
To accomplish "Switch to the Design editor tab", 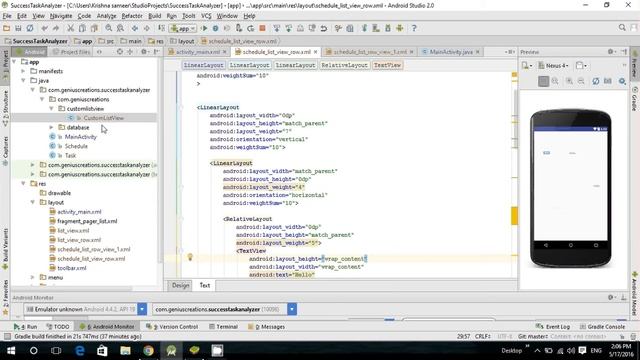I will pos(180,285).
